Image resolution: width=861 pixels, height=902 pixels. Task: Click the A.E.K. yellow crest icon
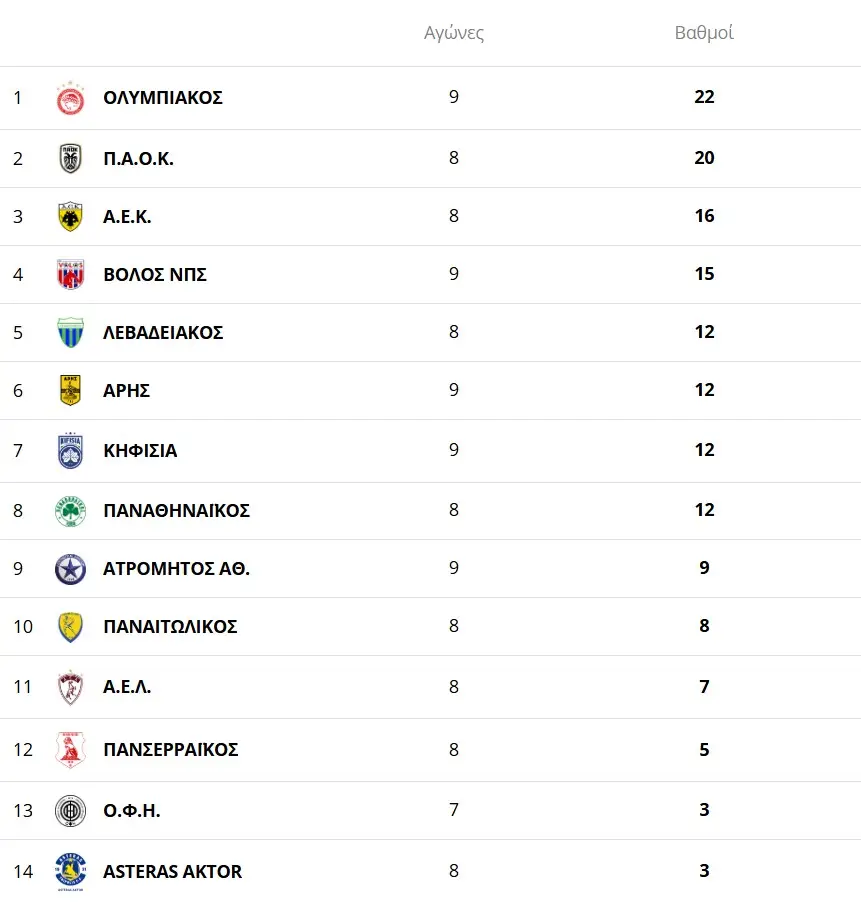click(x=70, y=217)
